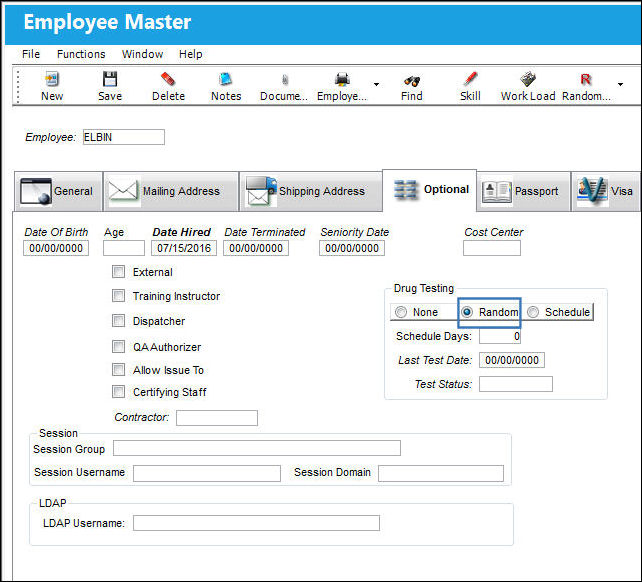Click the Age field
This screenshot has width=642, height=582.
pyautogui.click(x=124, y=248)
